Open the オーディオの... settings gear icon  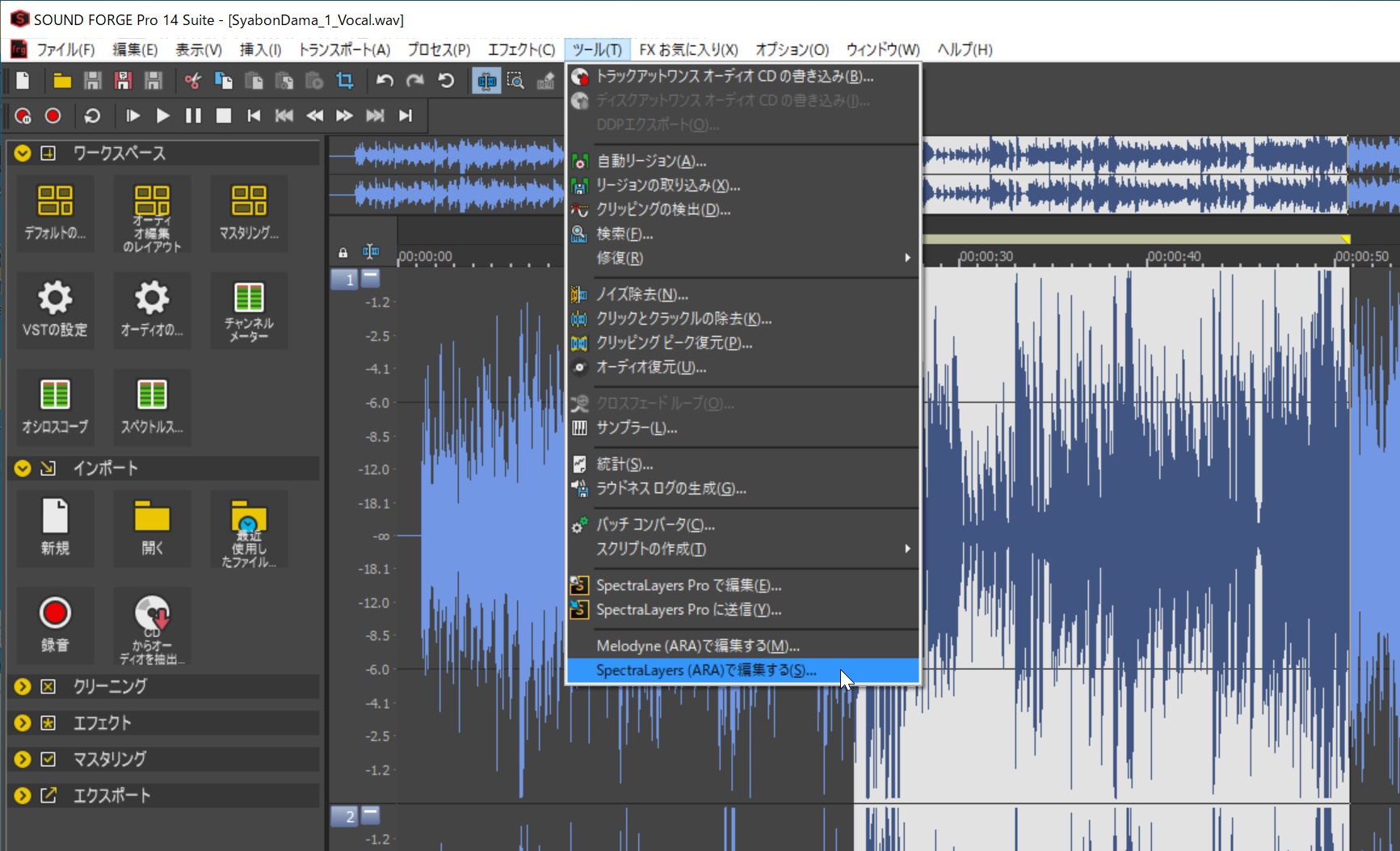click(152, 310)
